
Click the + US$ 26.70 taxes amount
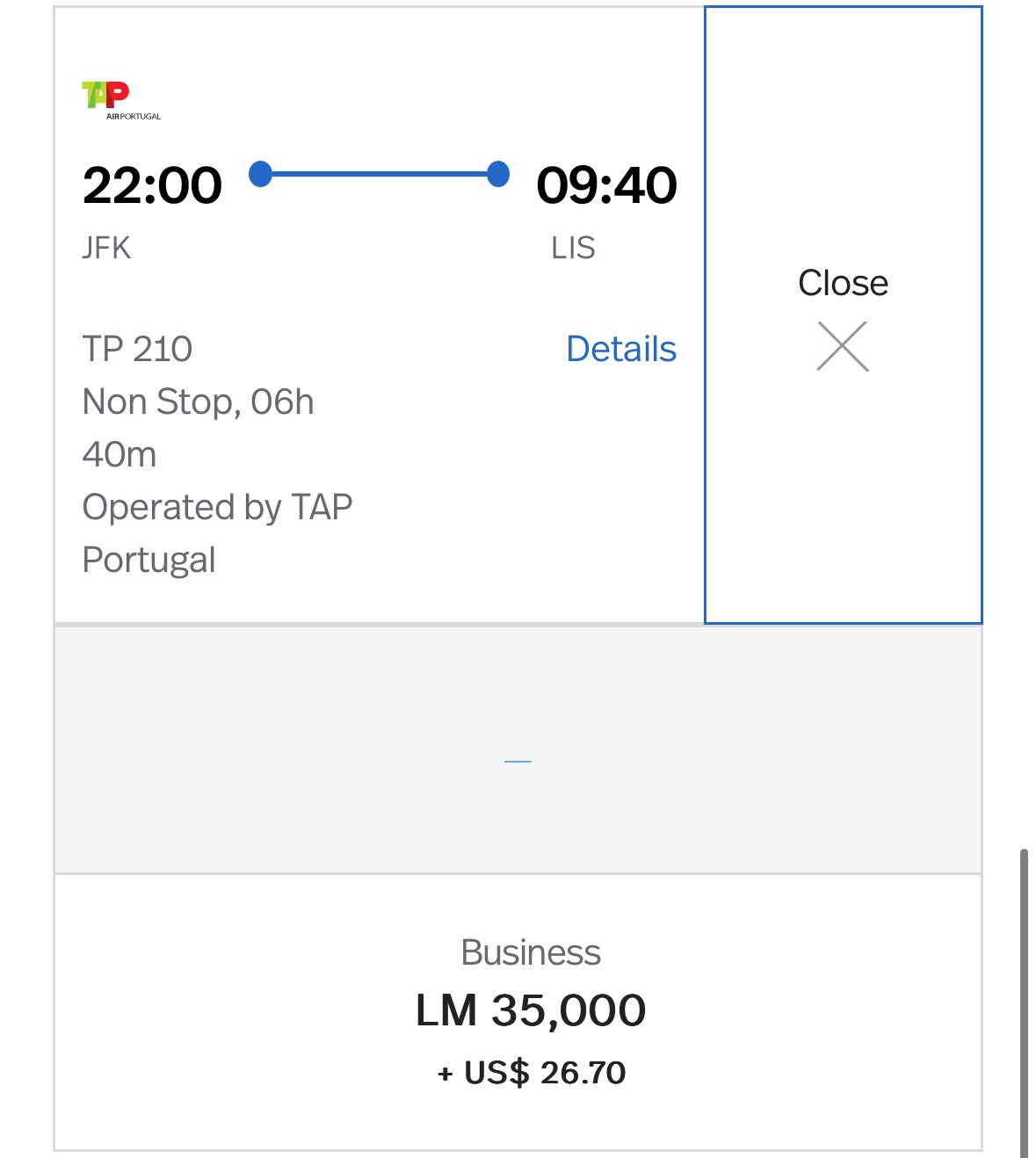[532, 1073]
